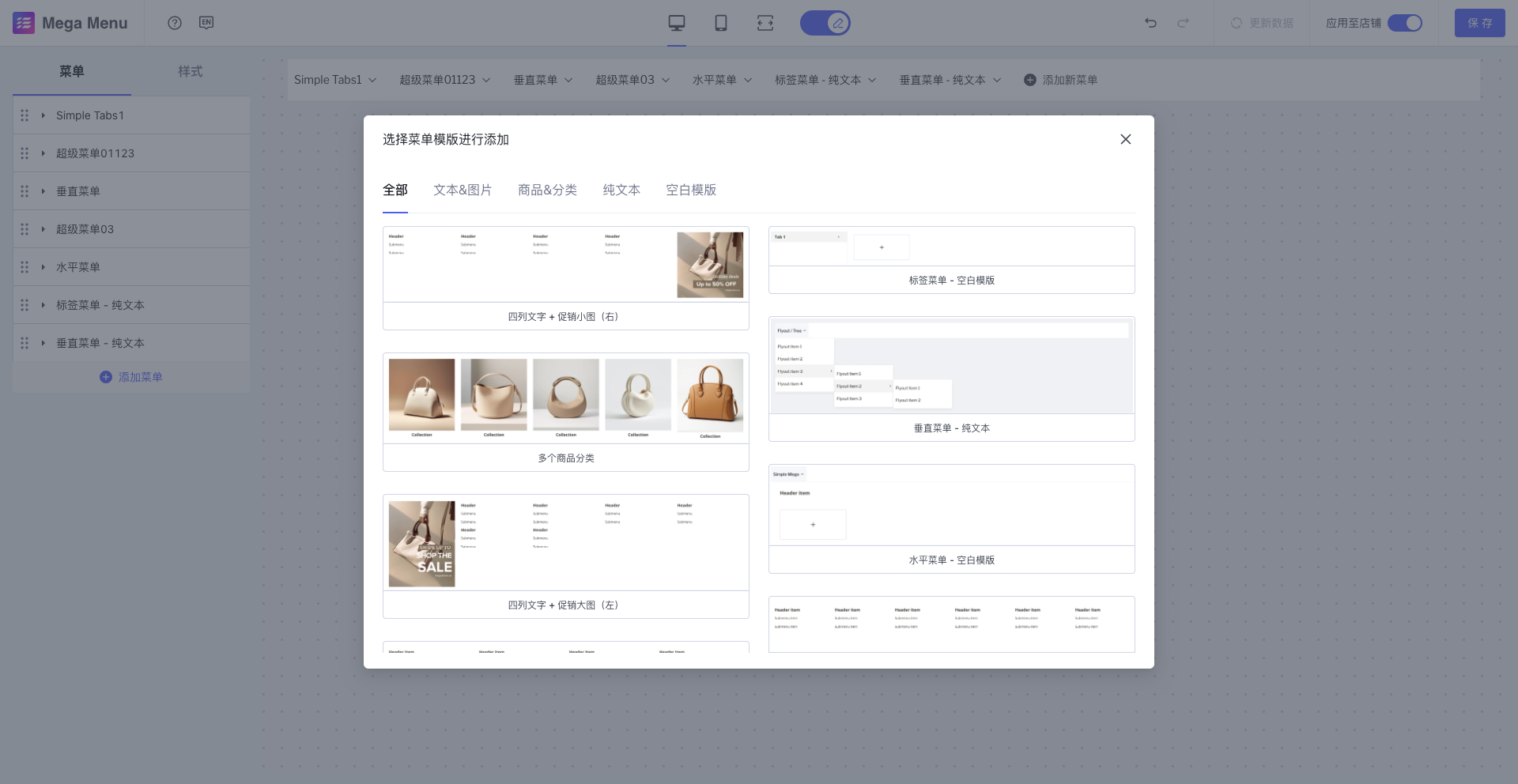Choose 四列文字 + 促销大图（左） template
Viewport: 1518px width, 784px height.
[x=566, y=556]
